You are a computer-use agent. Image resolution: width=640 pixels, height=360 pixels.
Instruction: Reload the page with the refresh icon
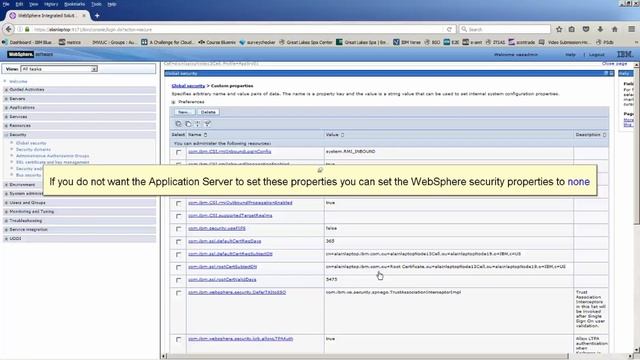[x=449, y=29]
